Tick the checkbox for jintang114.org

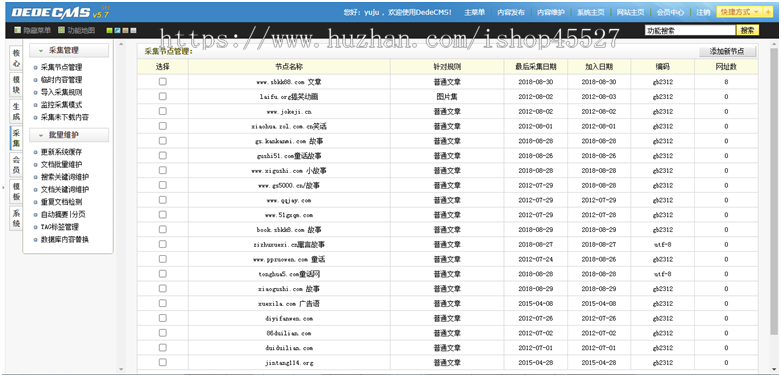coord(162,363)
